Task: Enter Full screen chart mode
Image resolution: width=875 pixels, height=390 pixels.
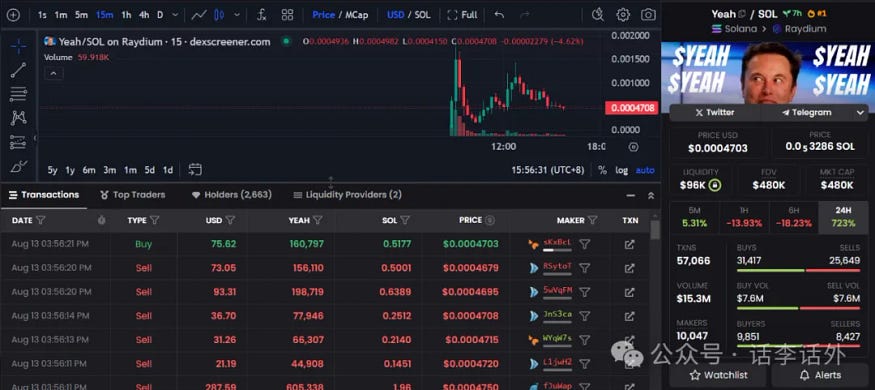Action: 463,15
